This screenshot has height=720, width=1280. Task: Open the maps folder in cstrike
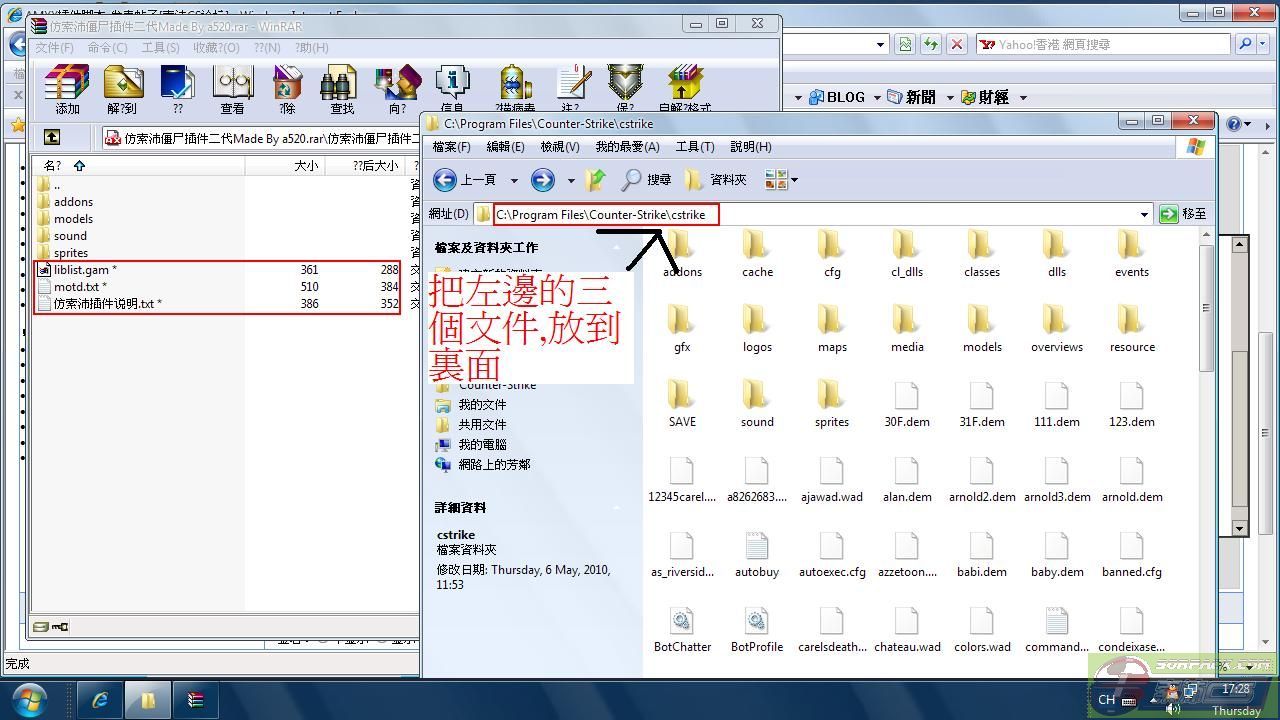832,328
